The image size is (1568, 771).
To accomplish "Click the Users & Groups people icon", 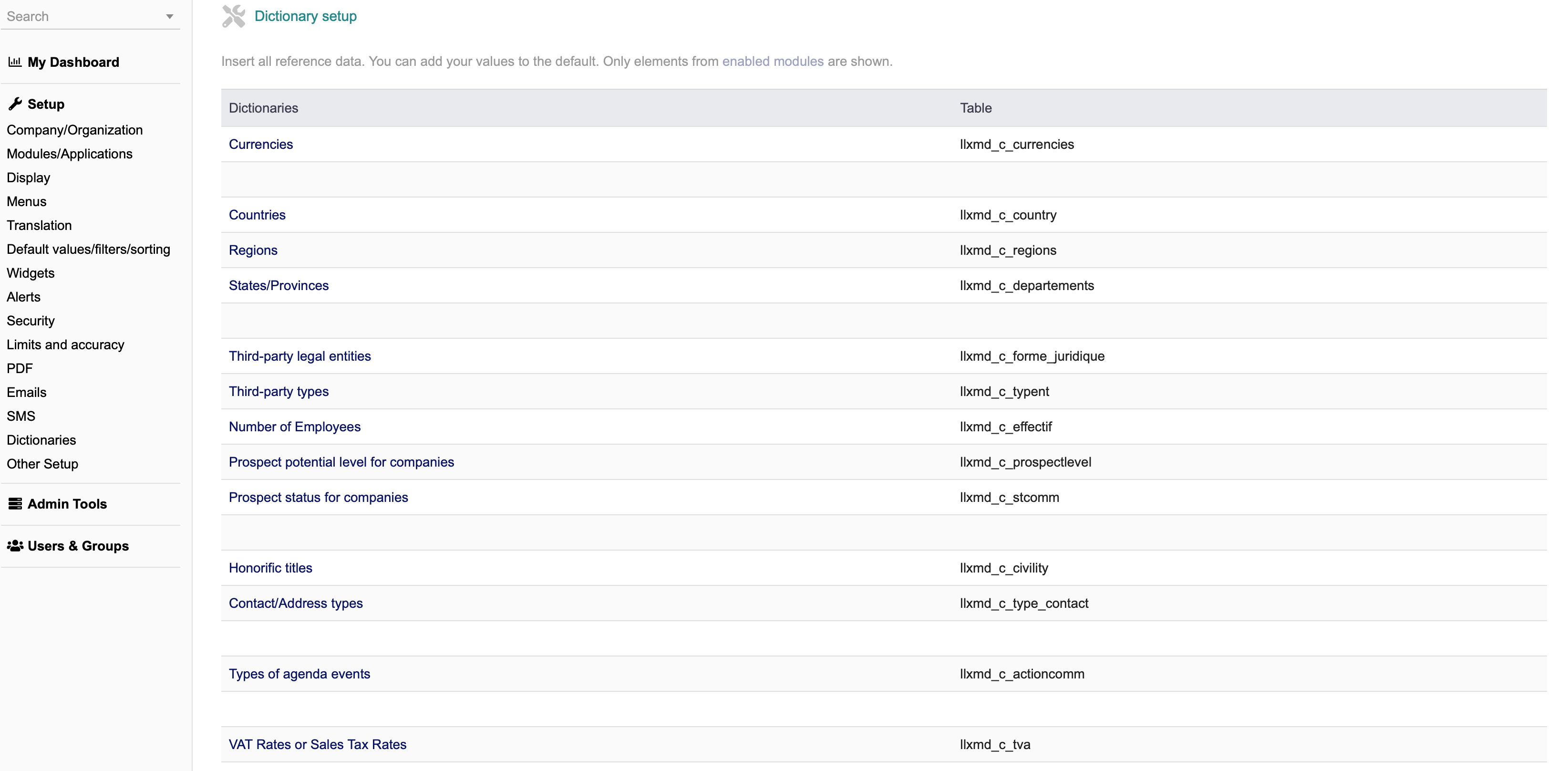I will (15, 546).
